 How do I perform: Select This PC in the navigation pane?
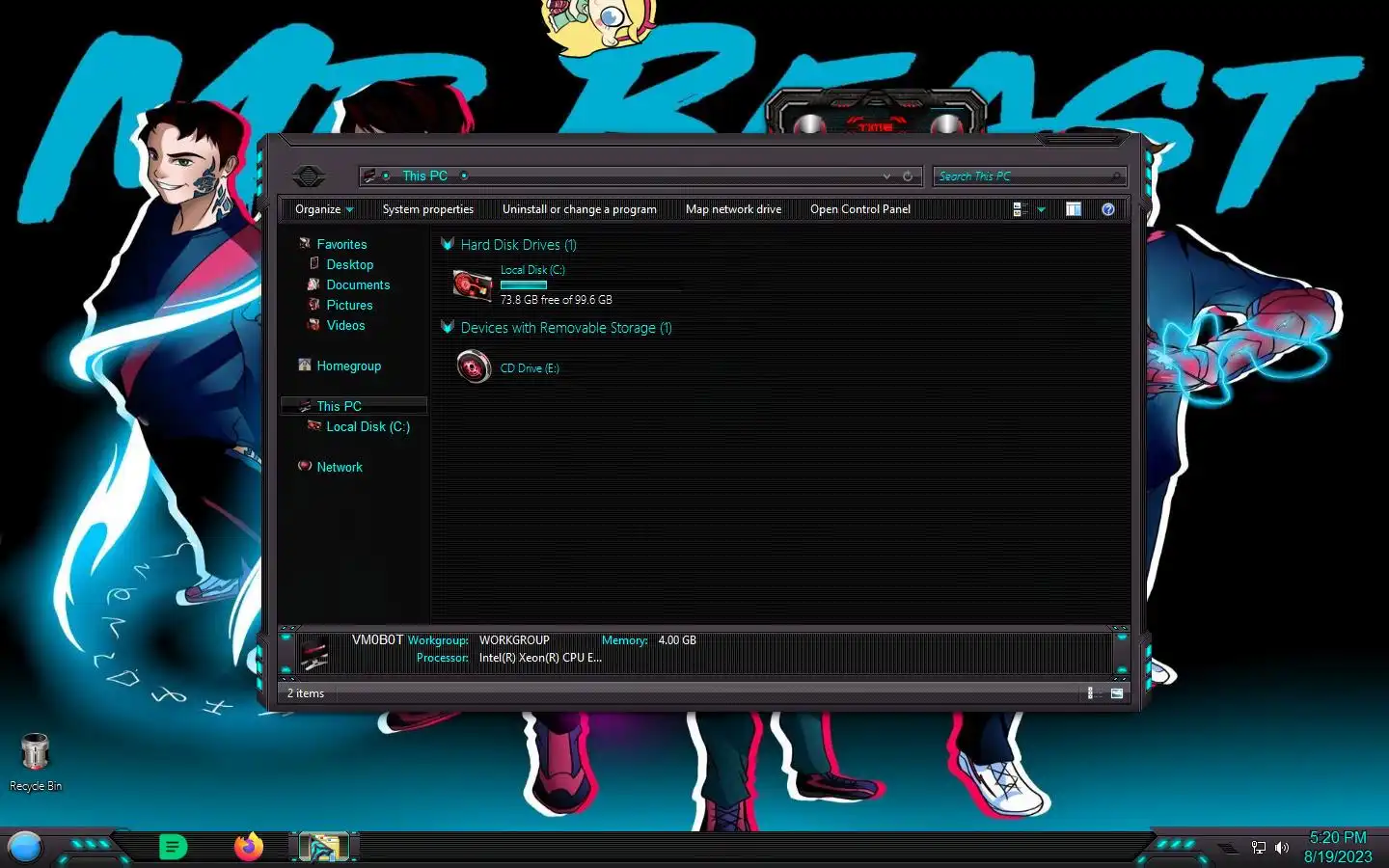coord(339,407)
